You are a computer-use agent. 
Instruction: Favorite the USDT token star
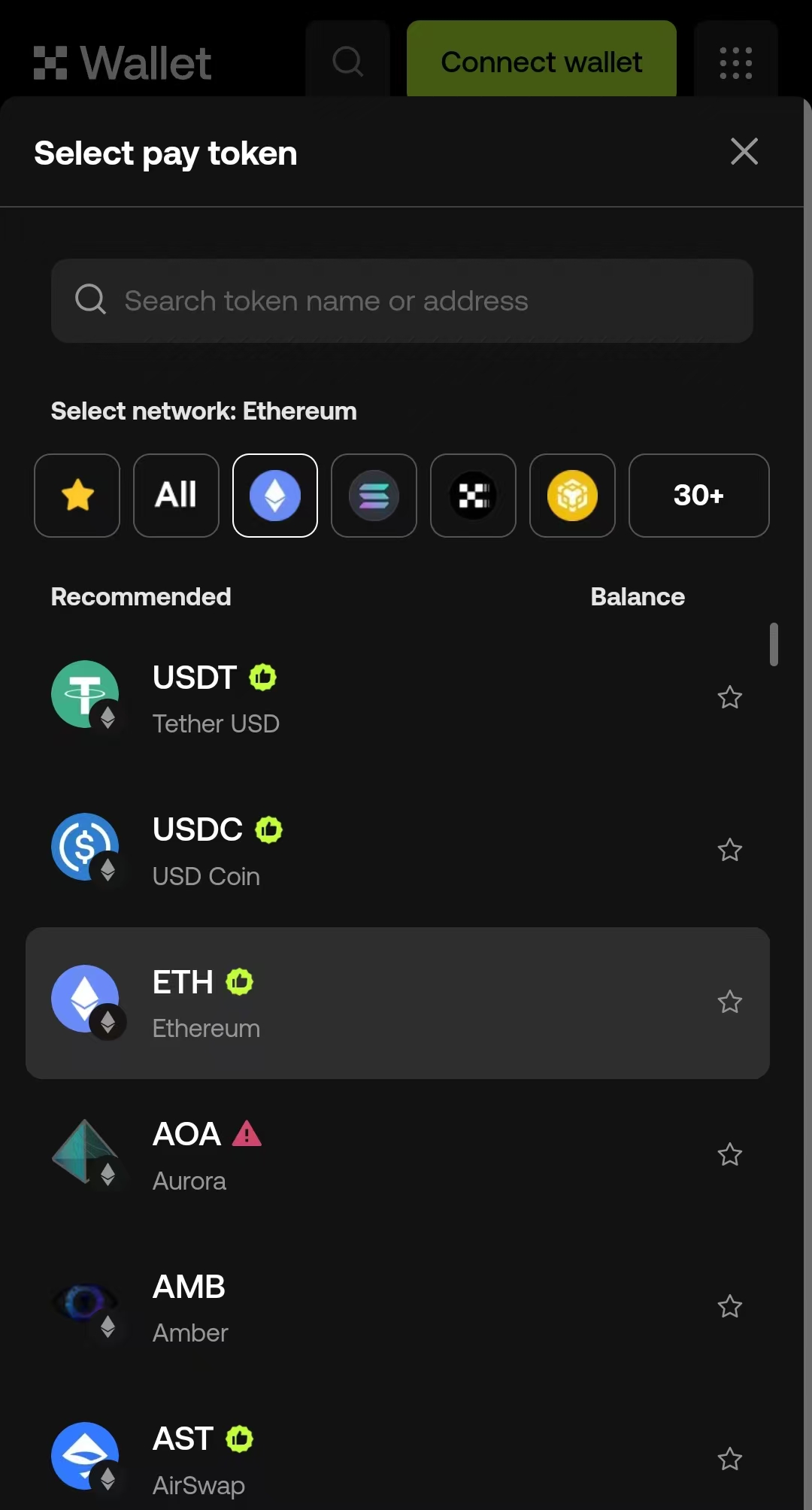[729, 698]
